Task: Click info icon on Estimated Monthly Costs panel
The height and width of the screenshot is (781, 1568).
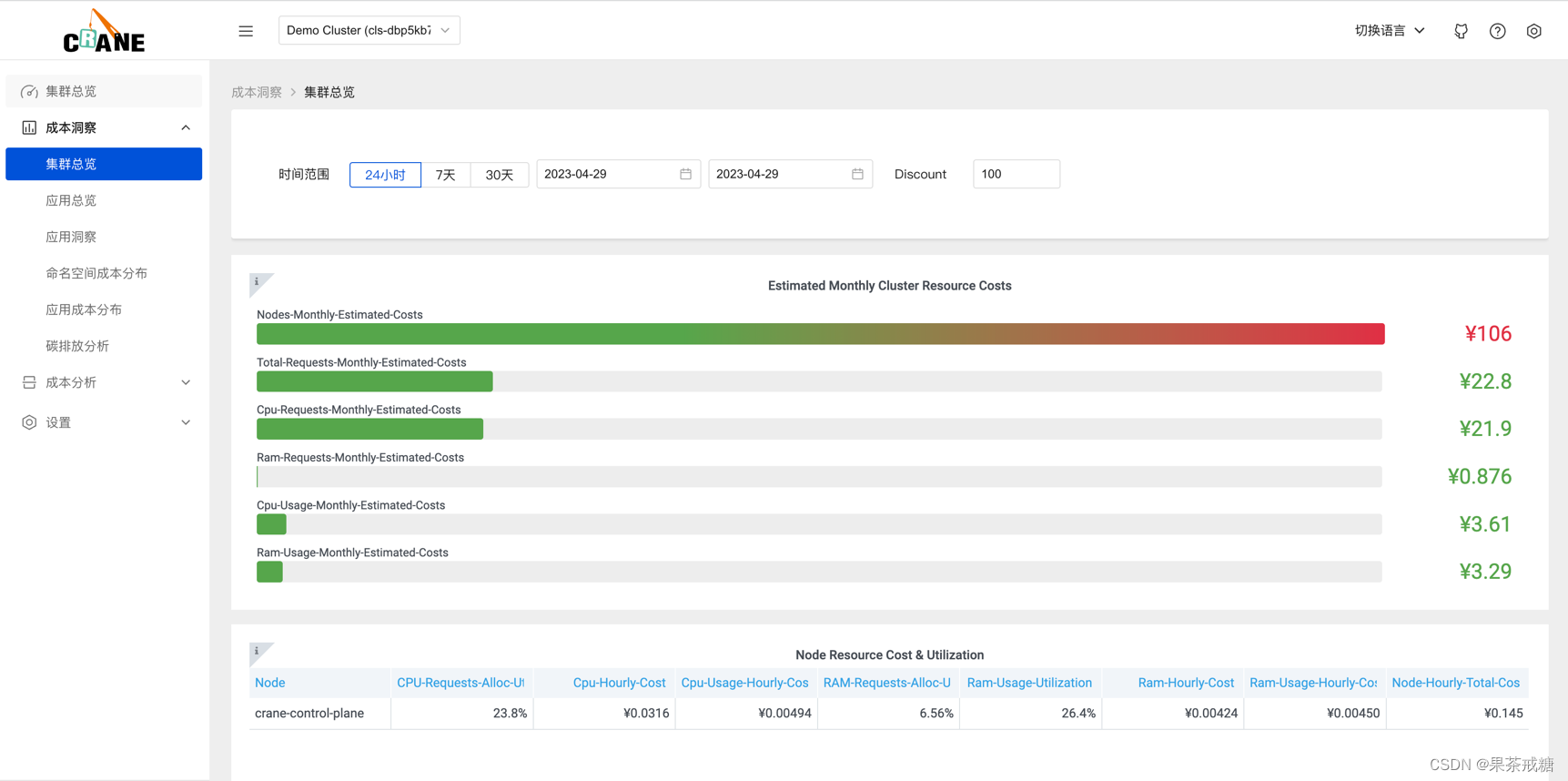Action: (257, 281)
